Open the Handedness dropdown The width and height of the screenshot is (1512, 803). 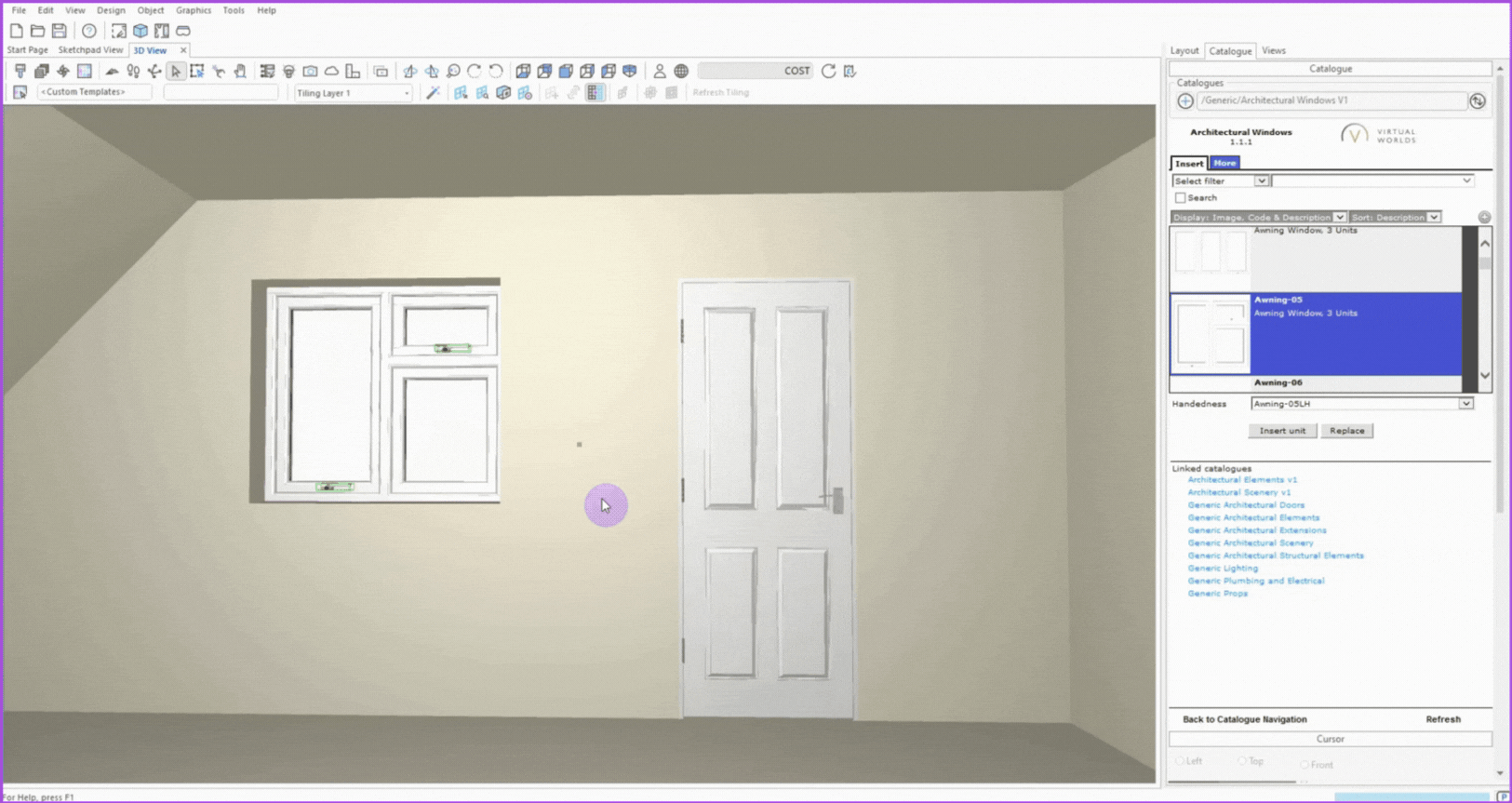1465,404
